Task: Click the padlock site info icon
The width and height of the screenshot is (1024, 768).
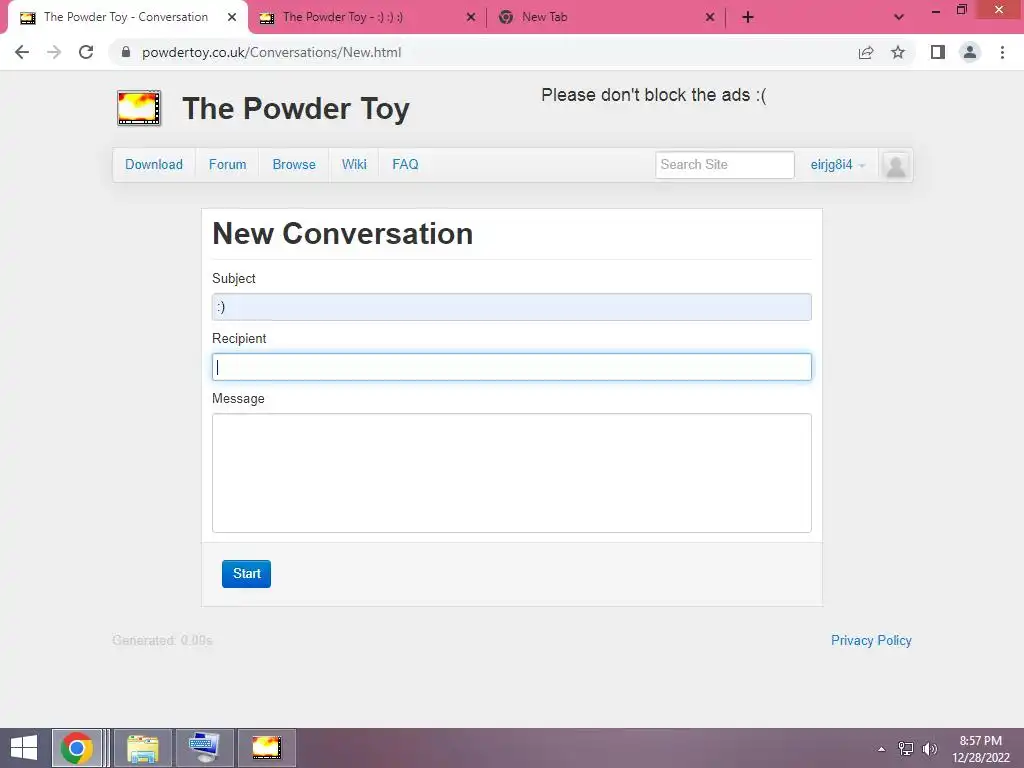Action: pyautogui.click(x=126, y=52)
